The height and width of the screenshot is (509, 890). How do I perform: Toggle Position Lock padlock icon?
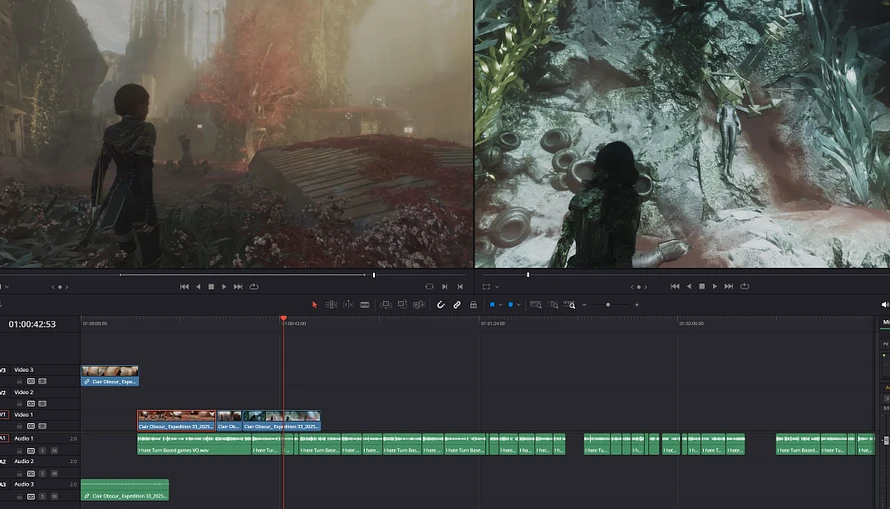click(x=473, y=305)
